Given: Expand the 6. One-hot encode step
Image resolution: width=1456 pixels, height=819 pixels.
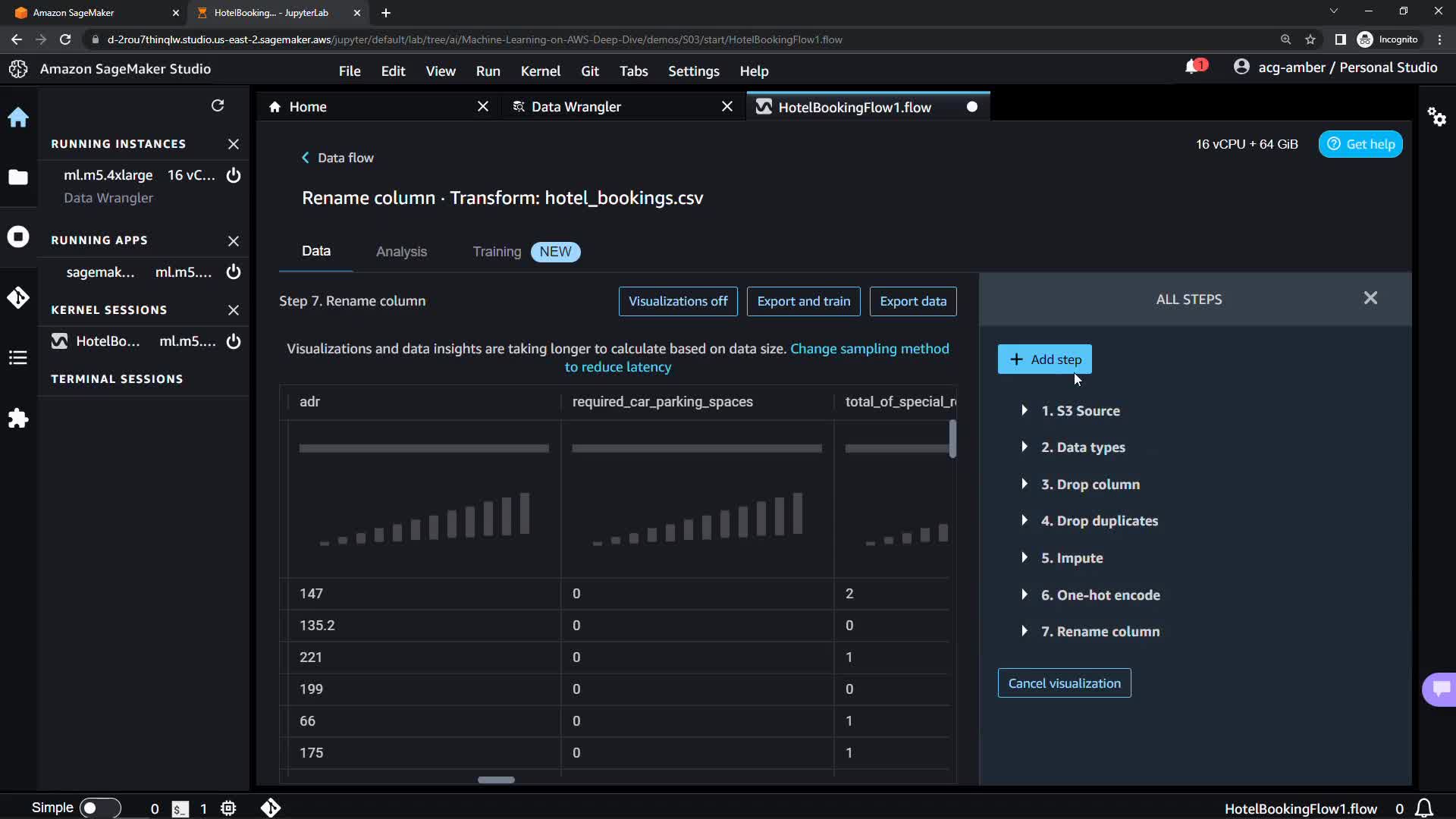Looking at the screenshot, I should point(1025,595).
